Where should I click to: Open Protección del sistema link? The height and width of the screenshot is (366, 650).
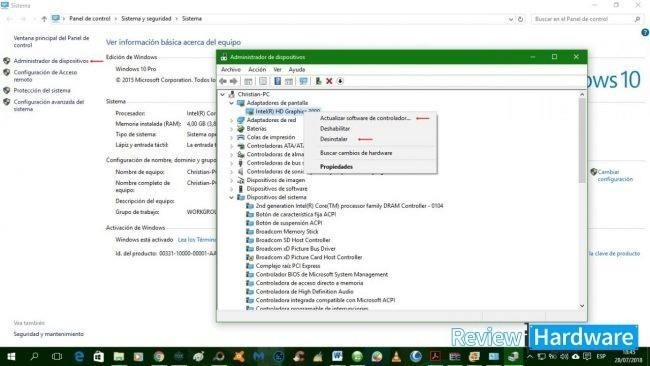point(42,90)
